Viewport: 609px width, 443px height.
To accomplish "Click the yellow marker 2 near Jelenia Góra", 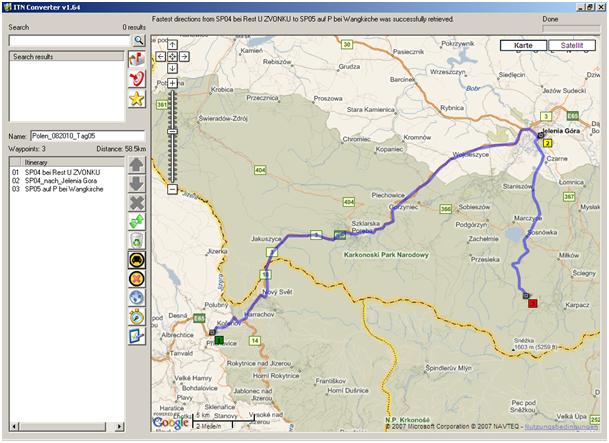I will [547, 143].
